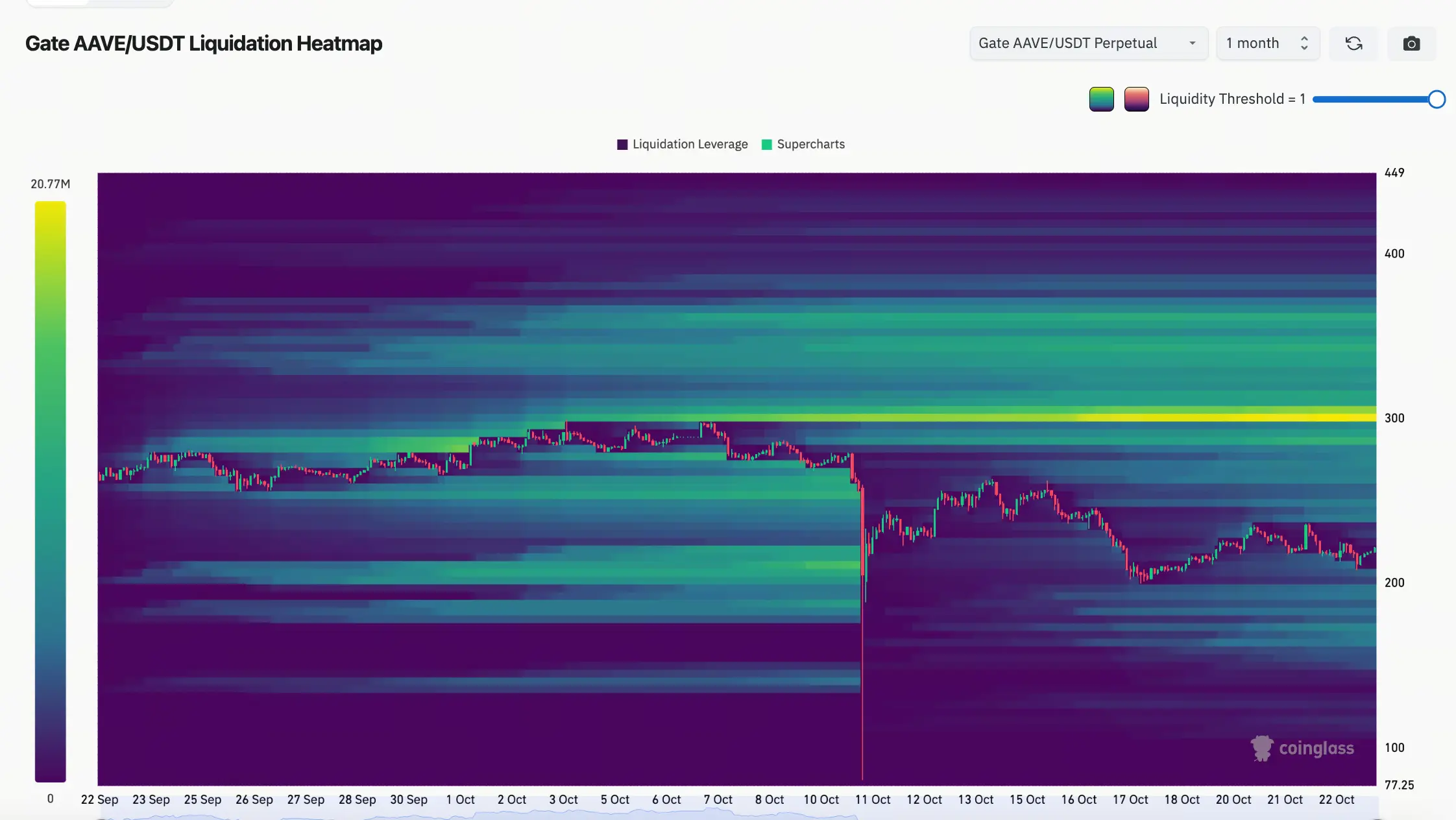Click the camera screenshot icon
The image size is (1456, 820).
1411,43
